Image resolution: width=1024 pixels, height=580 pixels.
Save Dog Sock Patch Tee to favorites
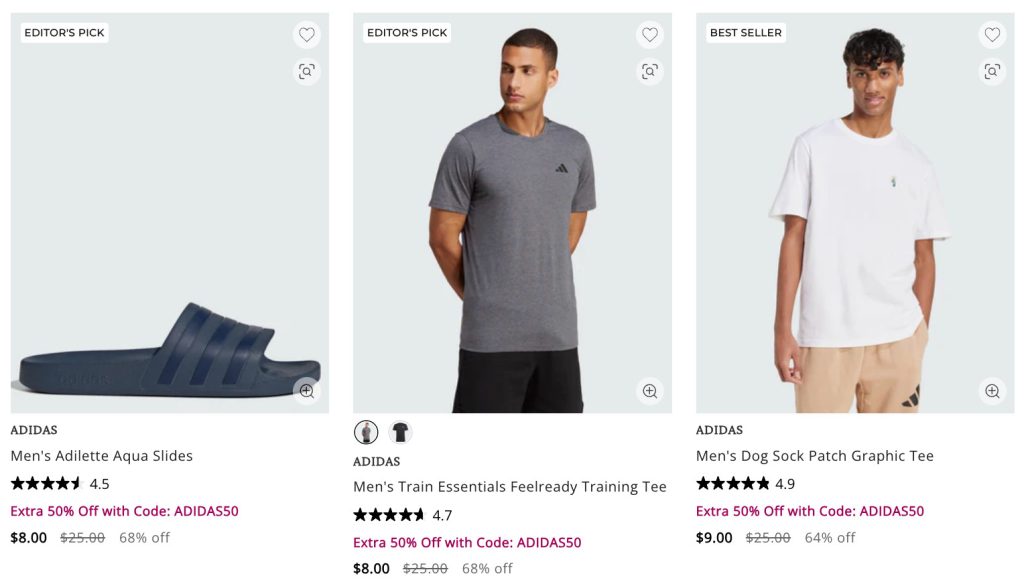[992, 35]
